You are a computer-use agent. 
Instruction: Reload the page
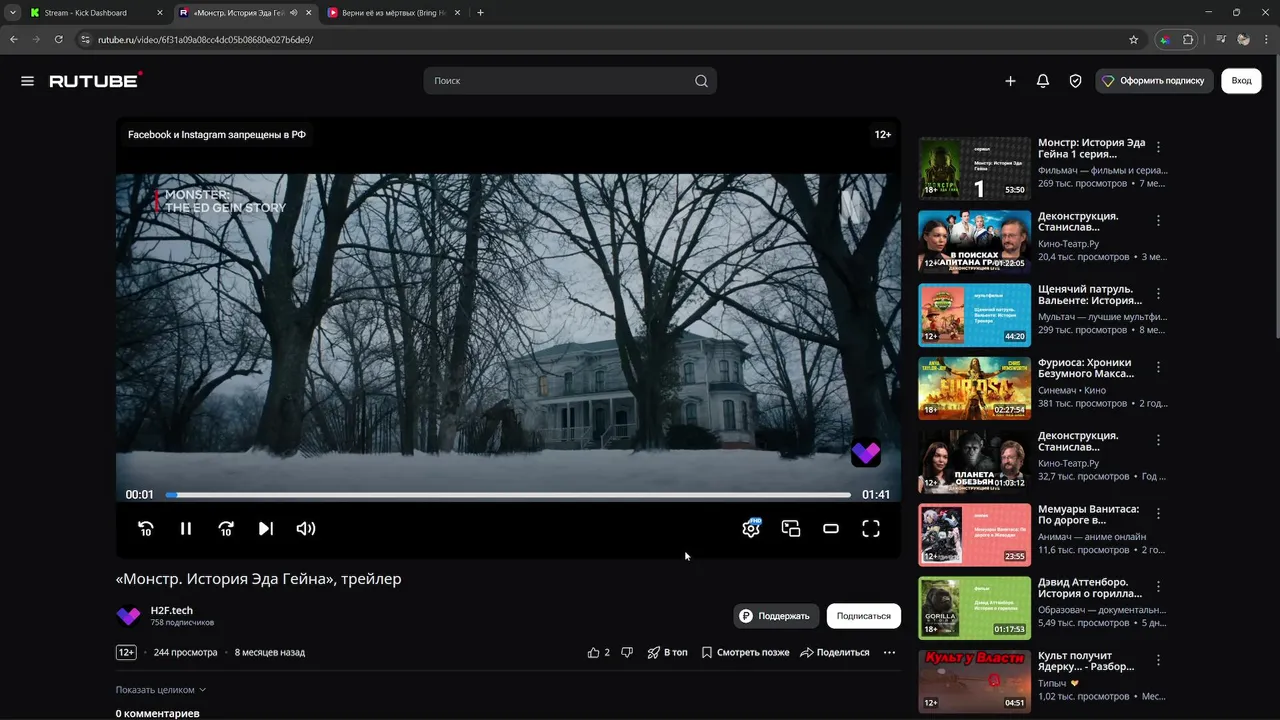(59, 40)
